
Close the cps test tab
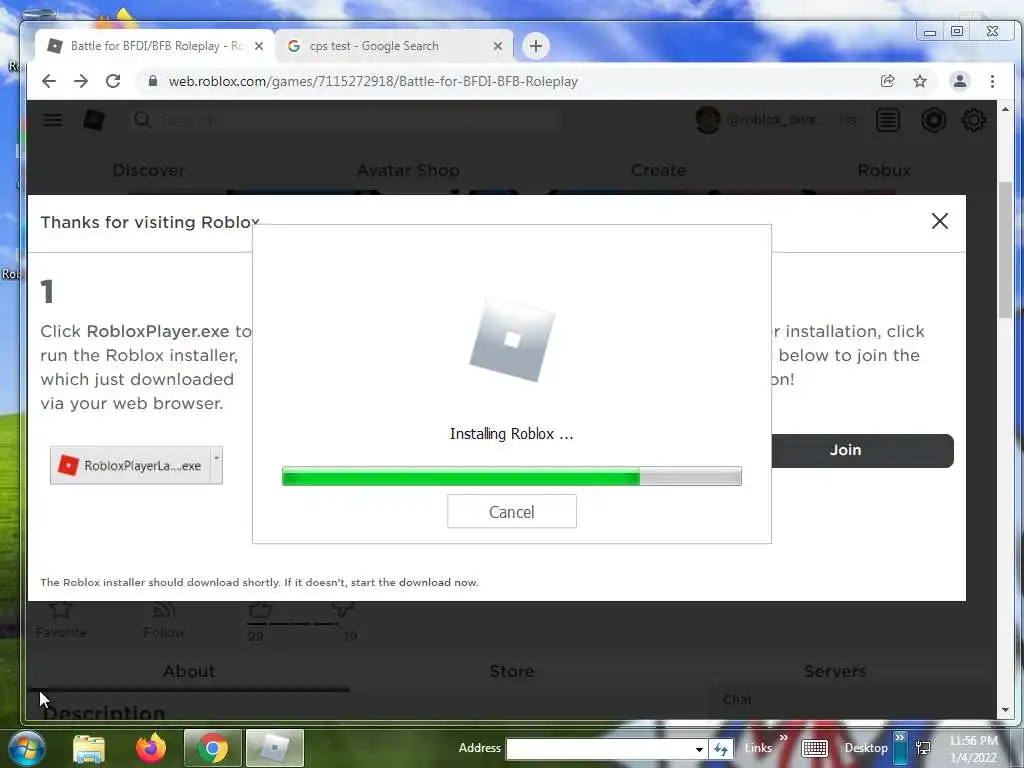tap(498, 46)
